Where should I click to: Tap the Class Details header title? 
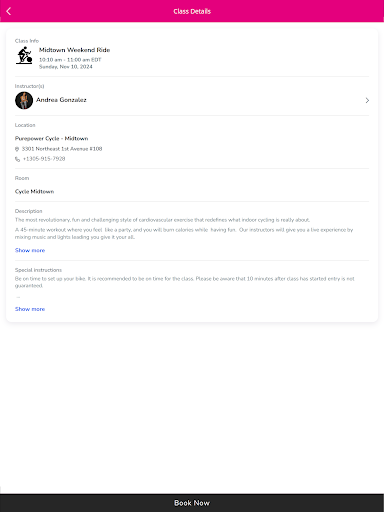(x=192, y=11)
